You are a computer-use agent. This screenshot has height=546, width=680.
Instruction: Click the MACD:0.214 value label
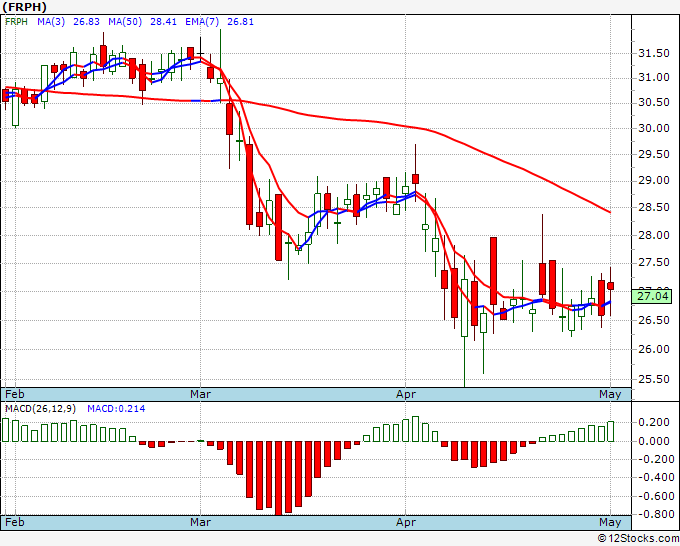(x=116, y=409)
